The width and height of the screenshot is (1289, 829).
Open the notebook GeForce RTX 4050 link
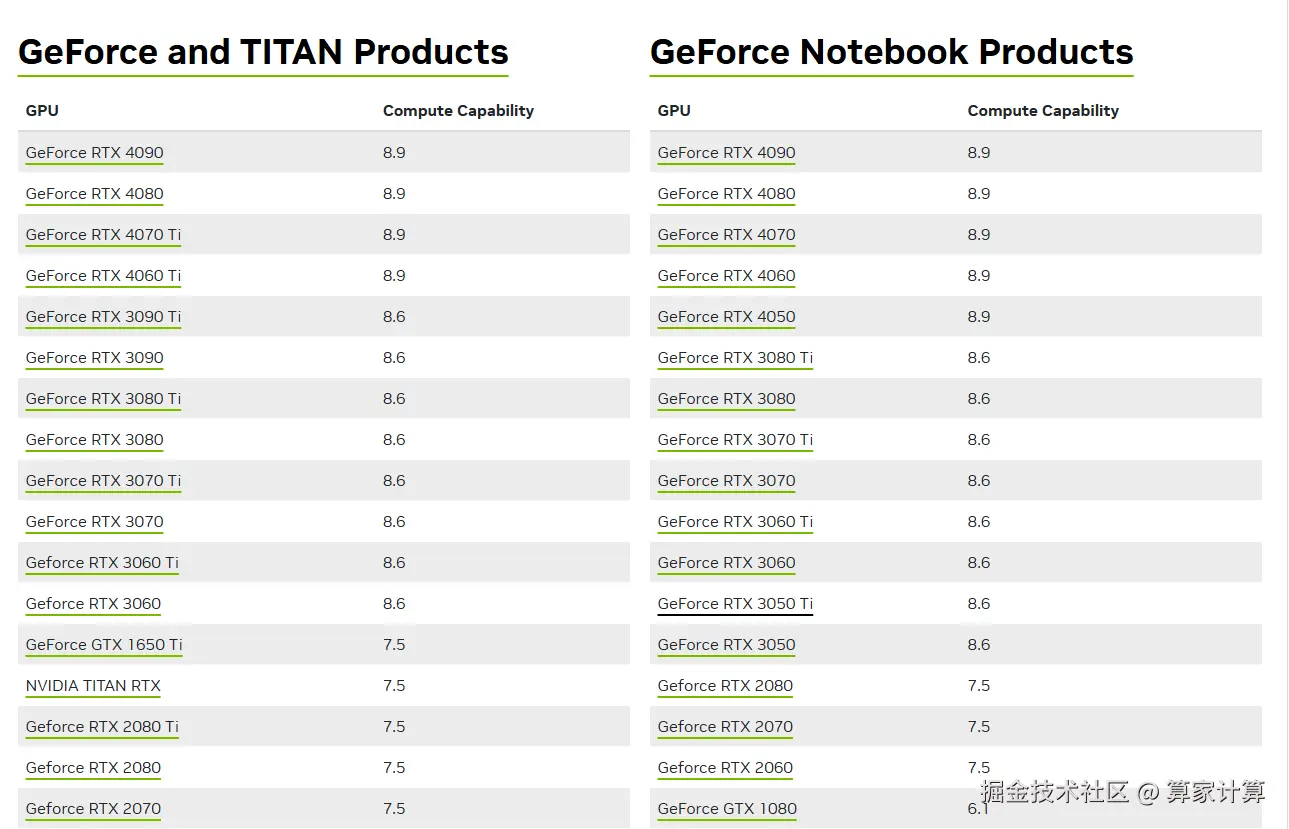coord(726,317)
